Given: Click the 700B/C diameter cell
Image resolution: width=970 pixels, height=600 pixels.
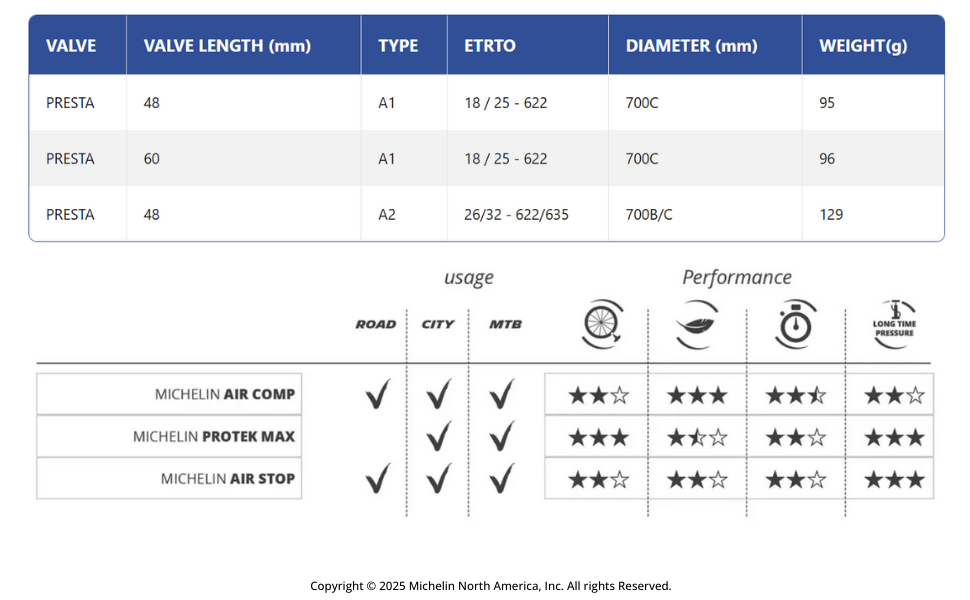Looking at the screenshot, I should coord(649,215).
